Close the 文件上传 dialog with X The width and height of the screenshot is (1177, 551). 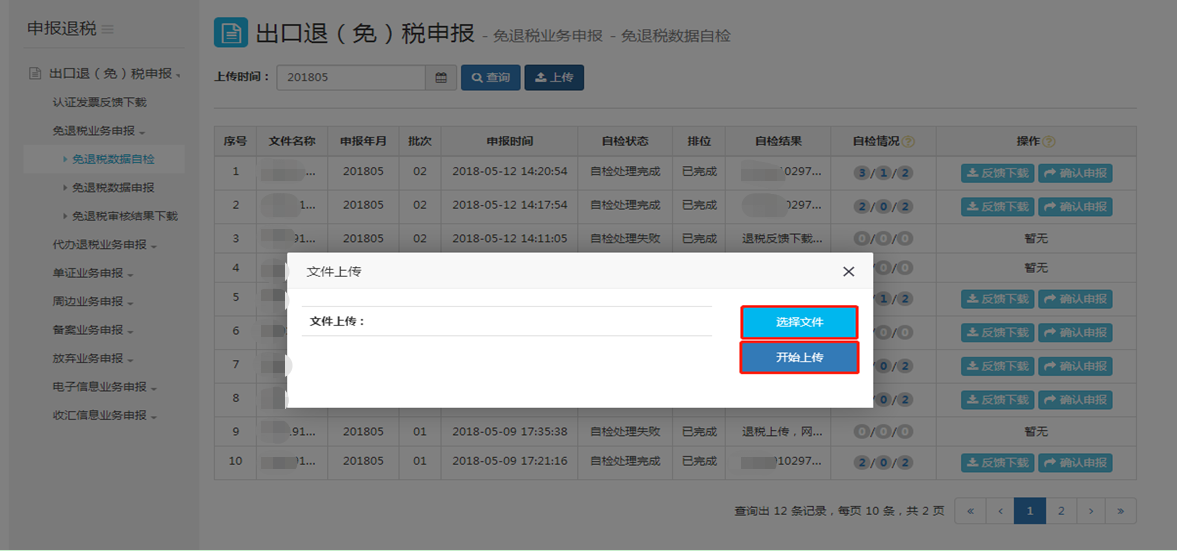pyautogui.click(x=848, y=272)
